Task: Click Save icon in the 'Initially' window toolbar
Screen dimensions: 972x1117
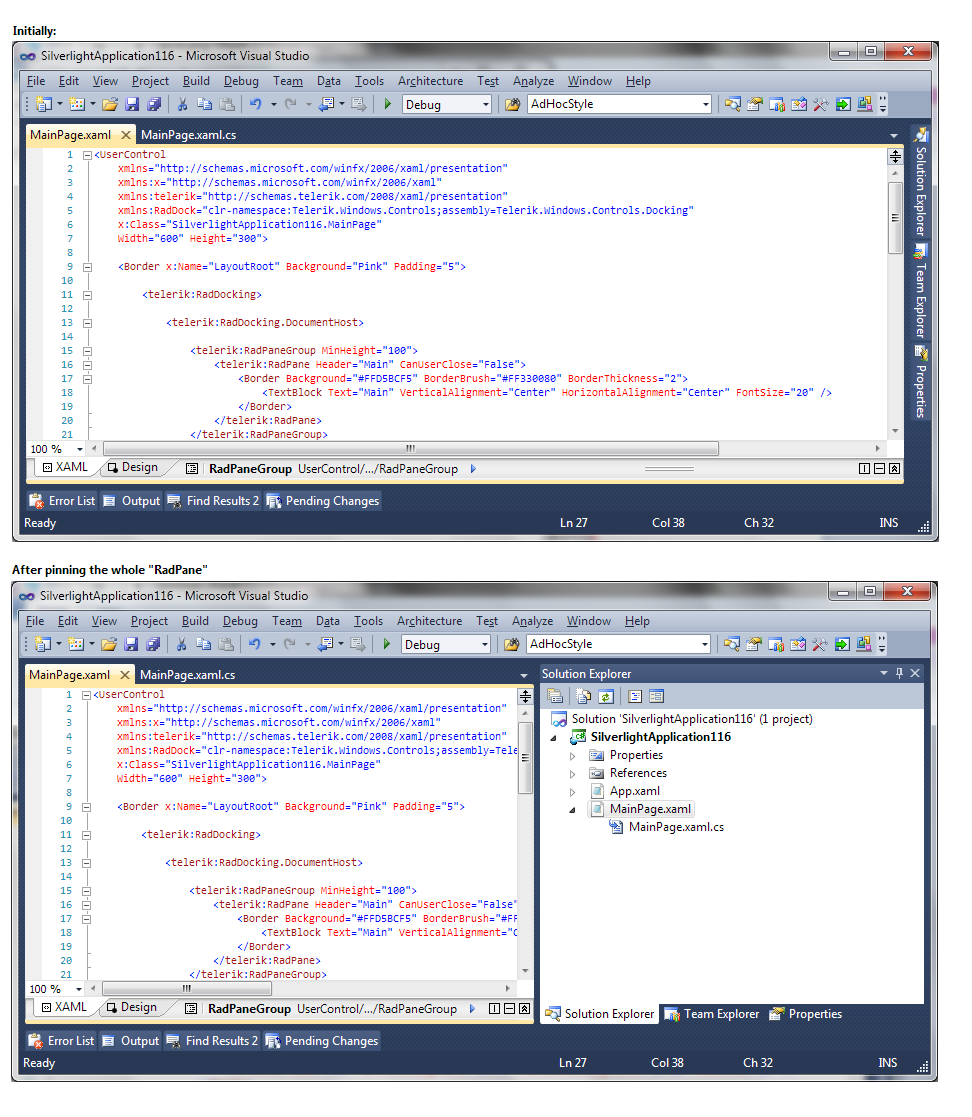Action: pyautogui.click(x=132, y=105)
